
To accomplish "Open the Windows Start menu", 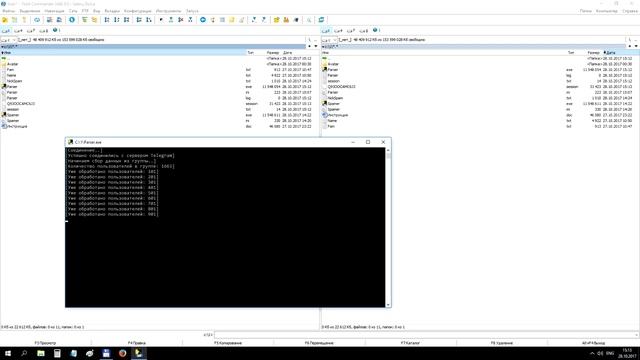I will [x=8, y=353].
